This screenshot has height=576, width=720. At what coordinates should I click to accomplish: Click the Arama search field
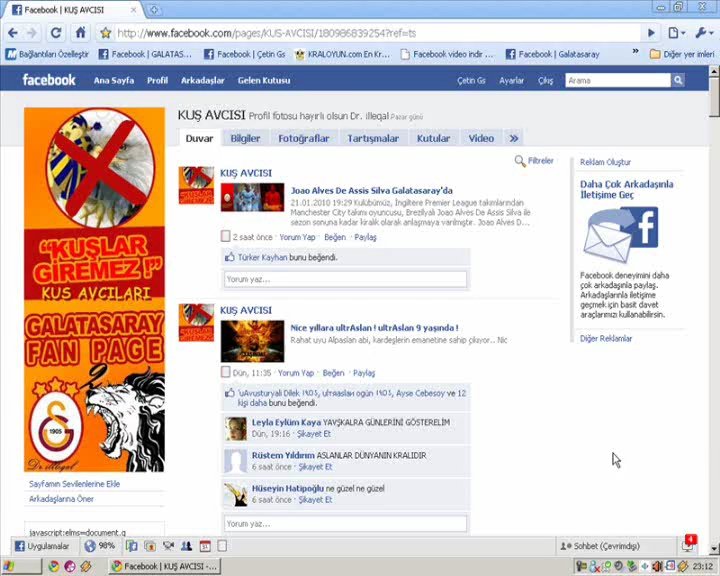(618, 80)
